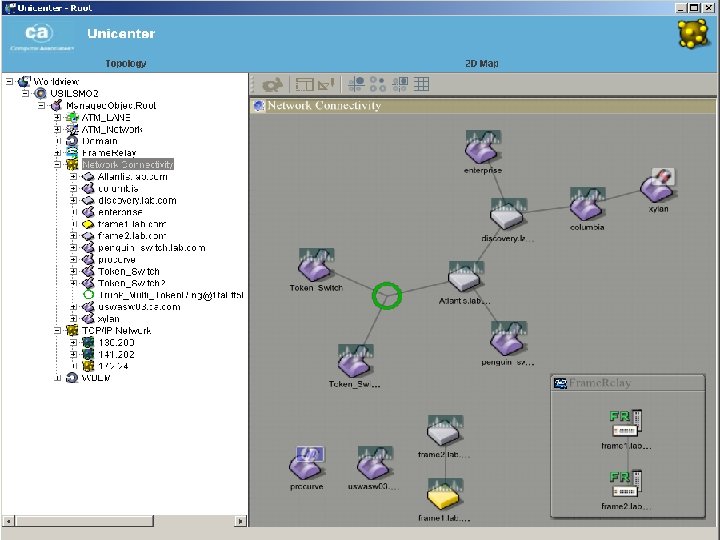Select the yellow frame1.lab... node on main map
Viewport: 720px width, 540px height.
(444, 495)
